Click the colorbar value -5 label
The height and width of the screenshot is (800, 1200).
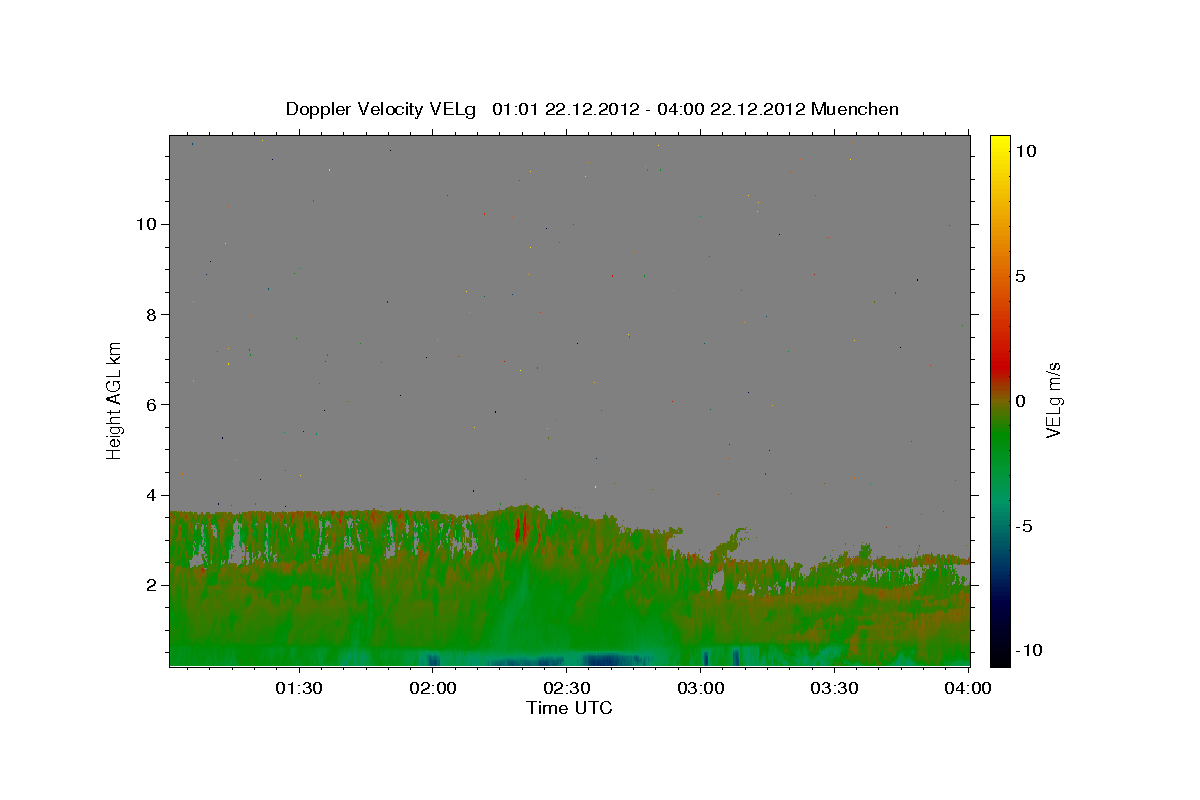(1024, 527)
